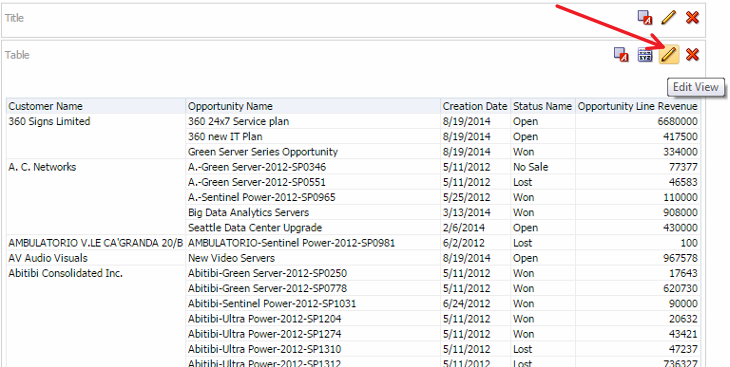Select the Opportunity Name column header
The image size is (730, 367).
230,106
